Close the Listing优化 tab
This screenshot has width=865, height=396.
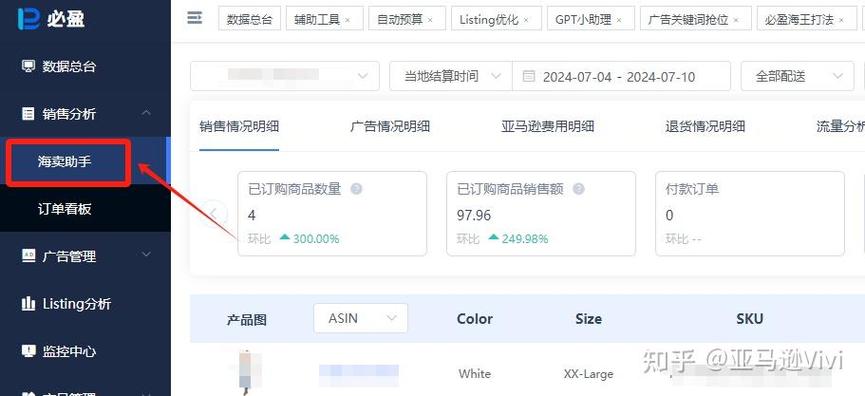tap(526, 20)
